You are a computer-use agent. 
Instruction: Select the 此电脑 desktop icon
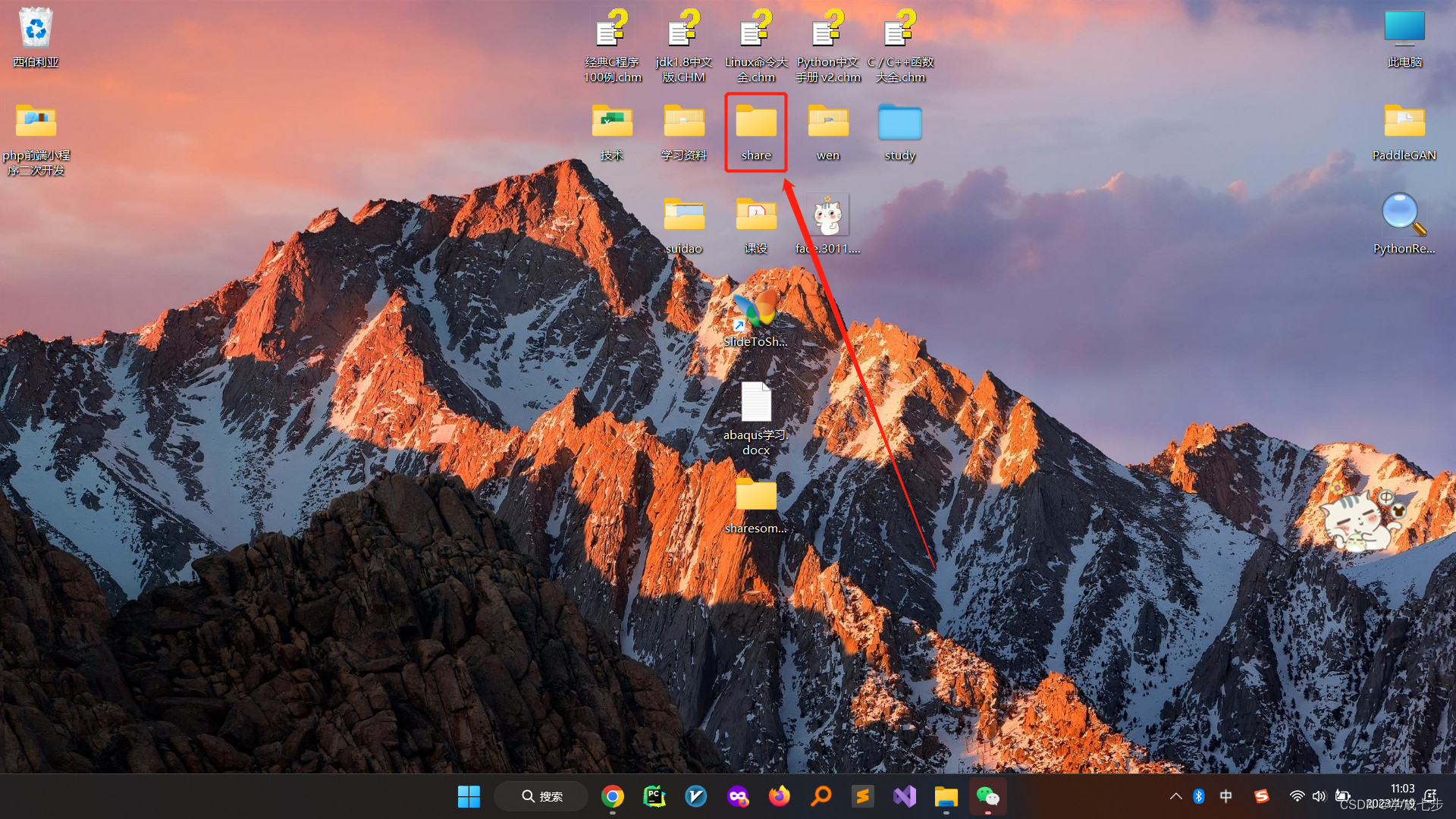(1404, 36)
